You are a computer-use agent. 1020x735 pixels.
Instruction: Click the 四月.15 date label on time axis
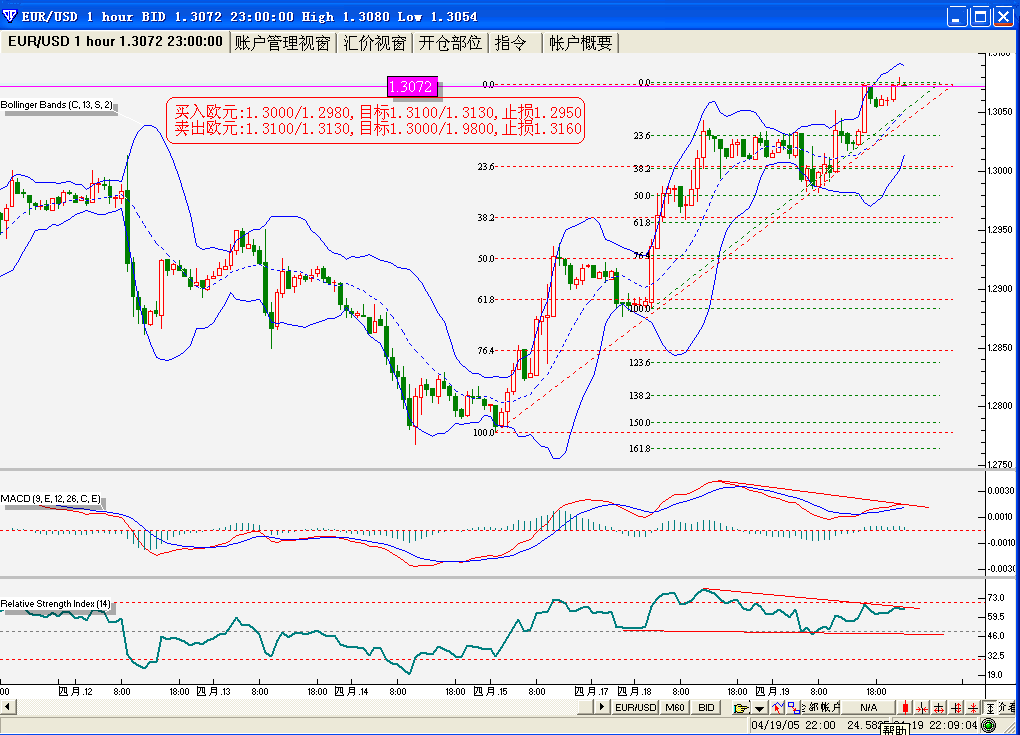point(490,691)
